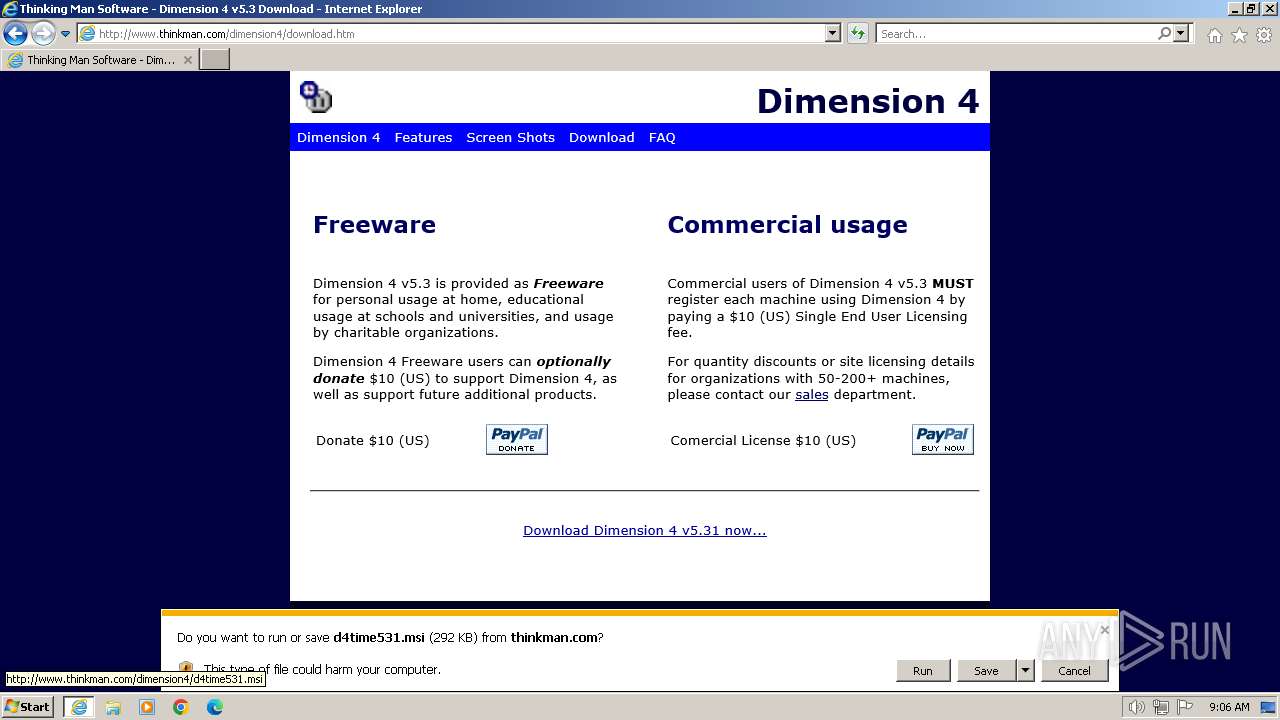Click Download Dimension 4 v5.31 now link

pos(645,530)
